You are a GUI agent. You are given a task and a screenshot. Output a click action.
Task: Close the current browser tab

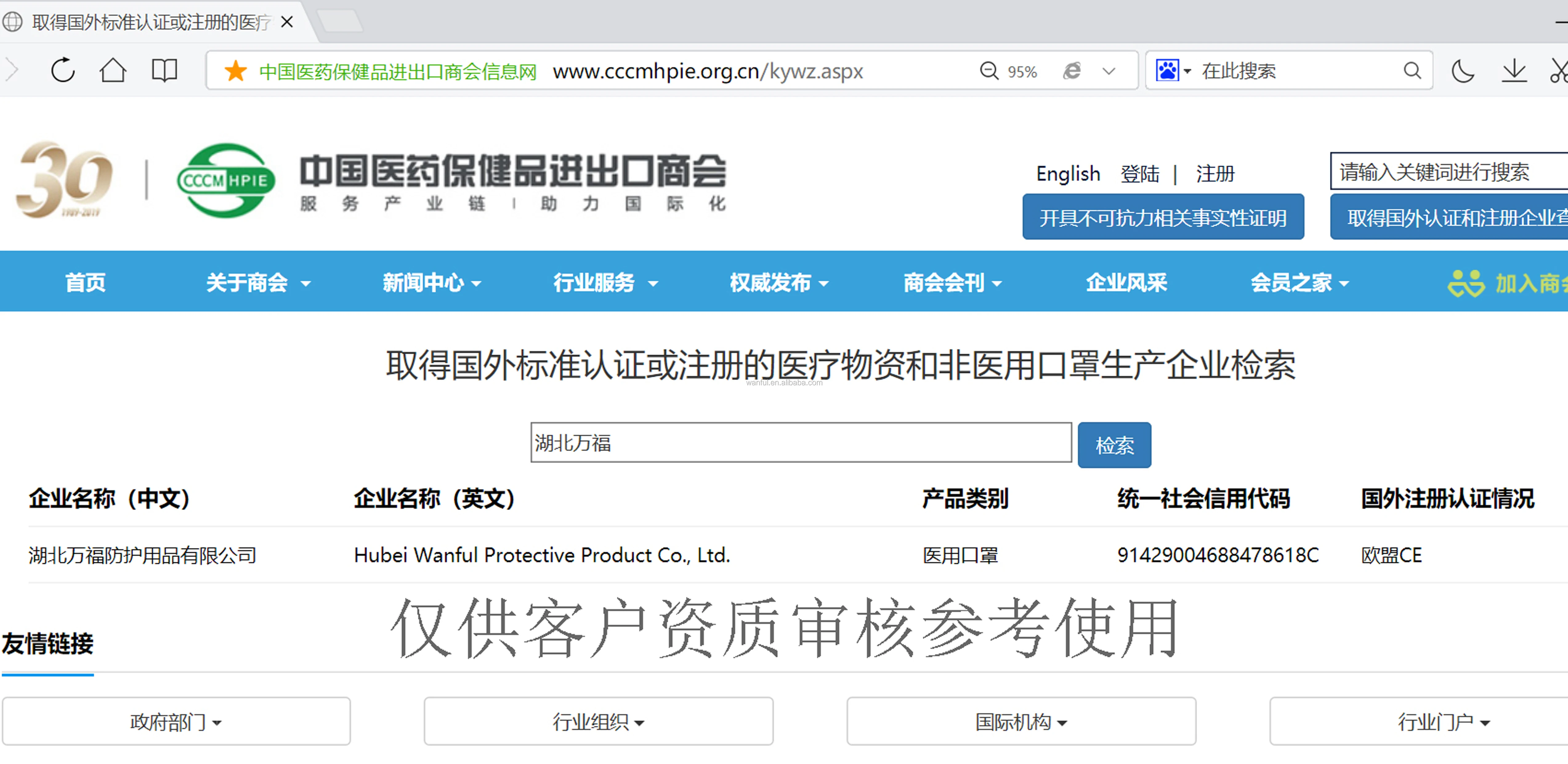(x=287, y=22)
